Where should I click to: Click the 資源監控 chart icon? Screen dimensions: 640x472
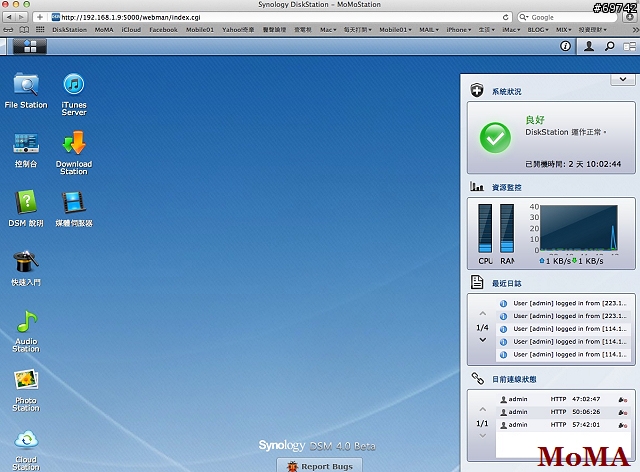(477, 187)
